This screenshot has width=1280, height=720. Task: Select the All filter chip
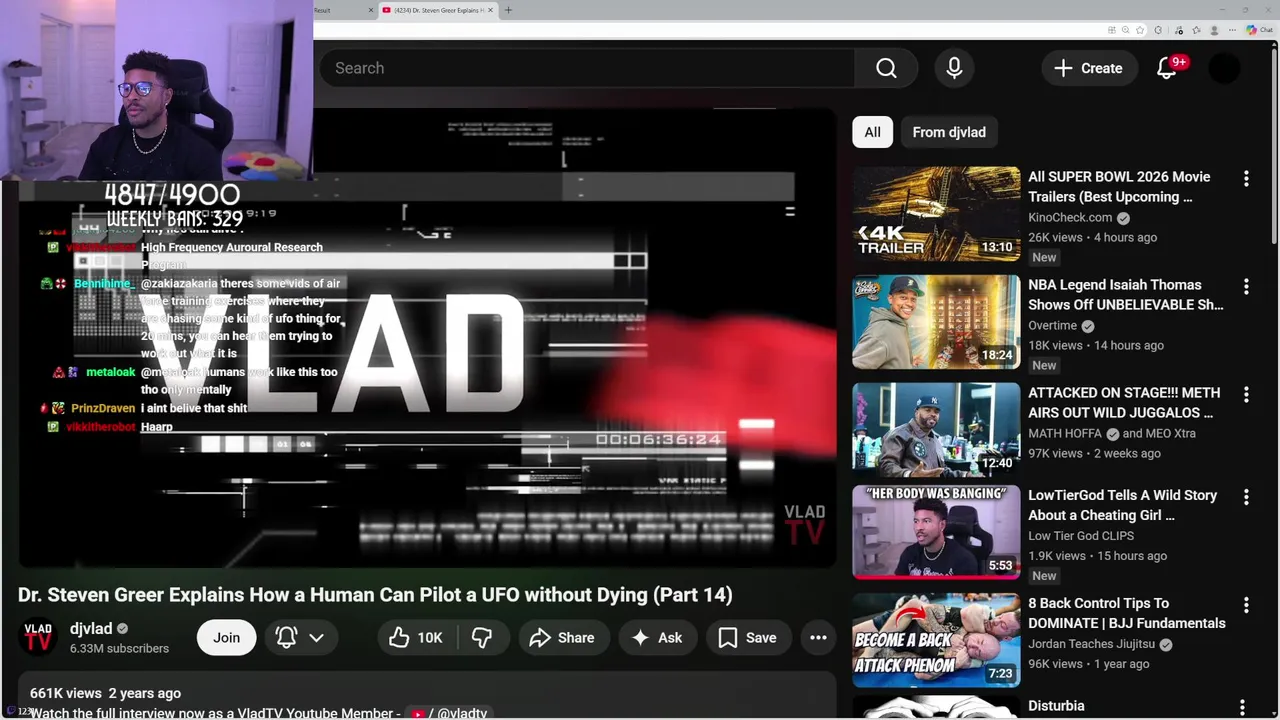[x=872, y=132]
